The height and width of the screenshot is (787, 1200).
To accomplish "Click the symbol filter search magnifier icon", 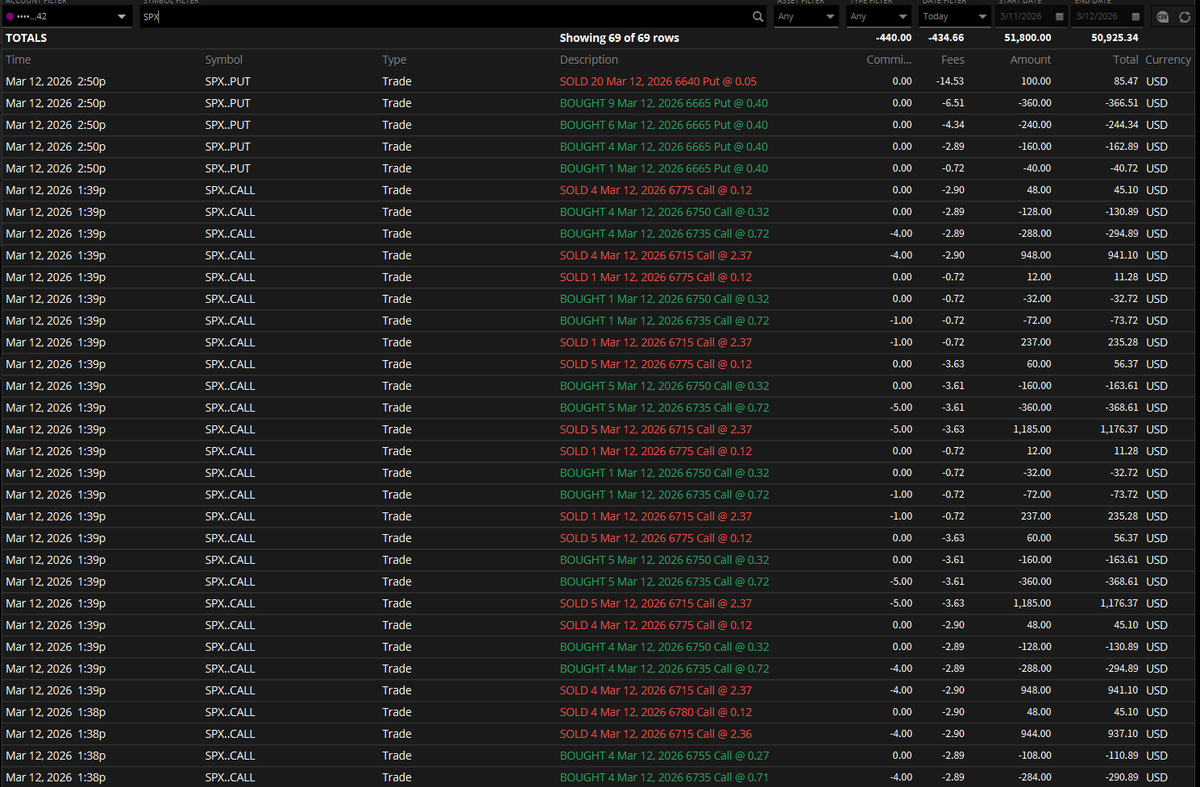I will (x=758, y=17).
